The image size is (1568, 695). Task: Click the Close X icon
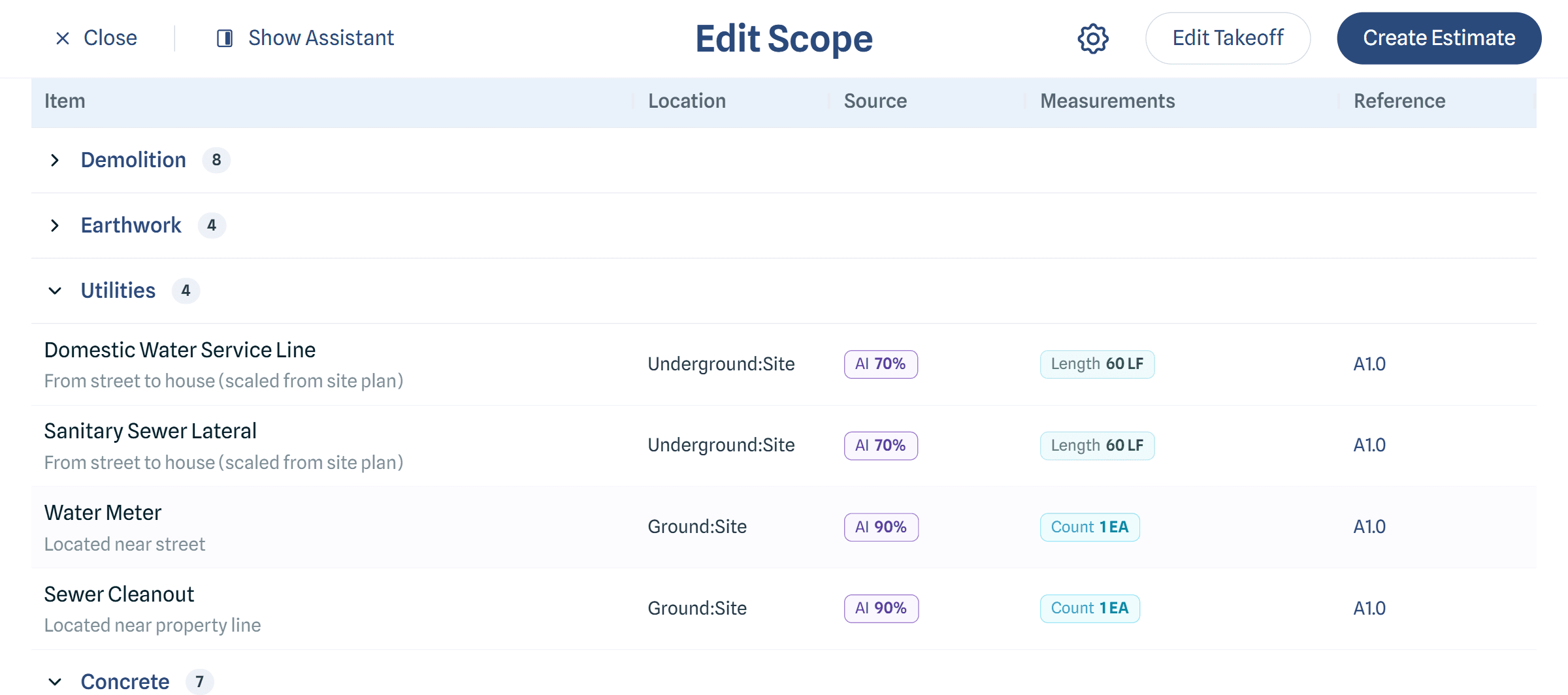click(63, 39)
